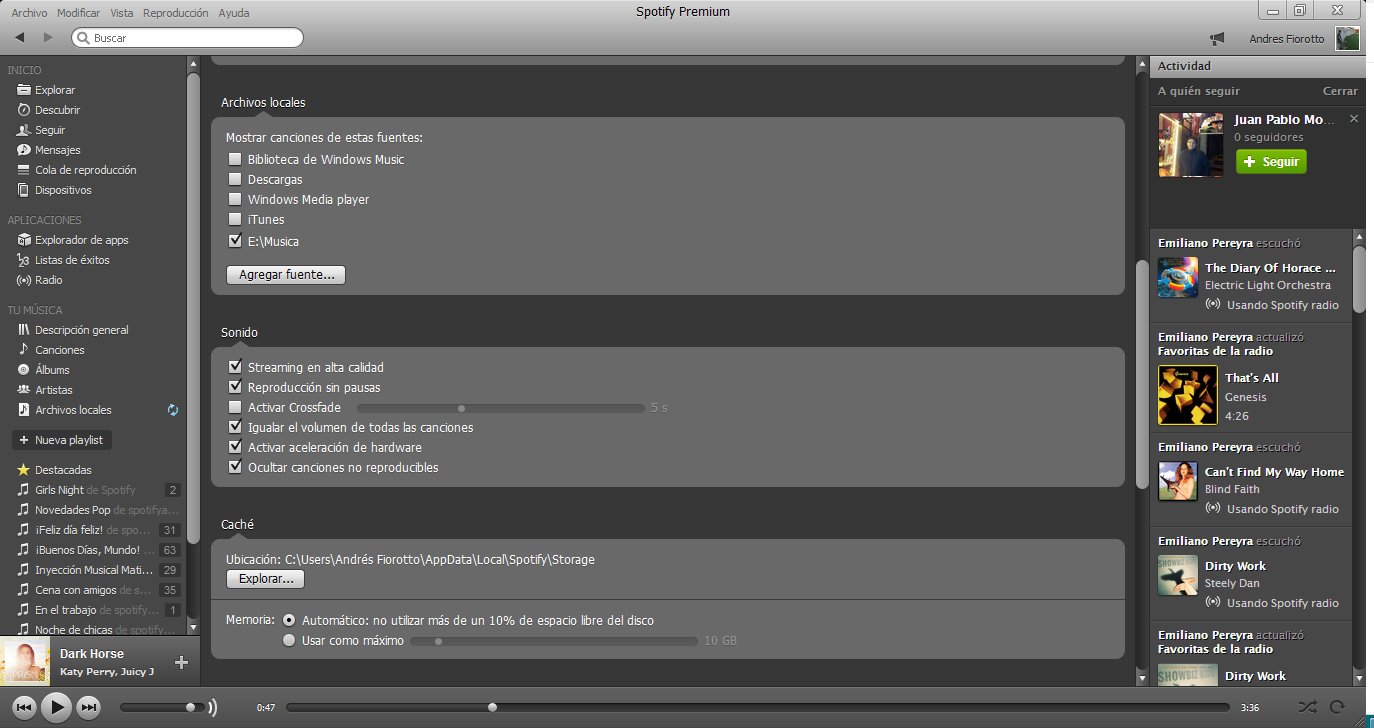Dismiss the Juan Pablo suggestion

1354,119
